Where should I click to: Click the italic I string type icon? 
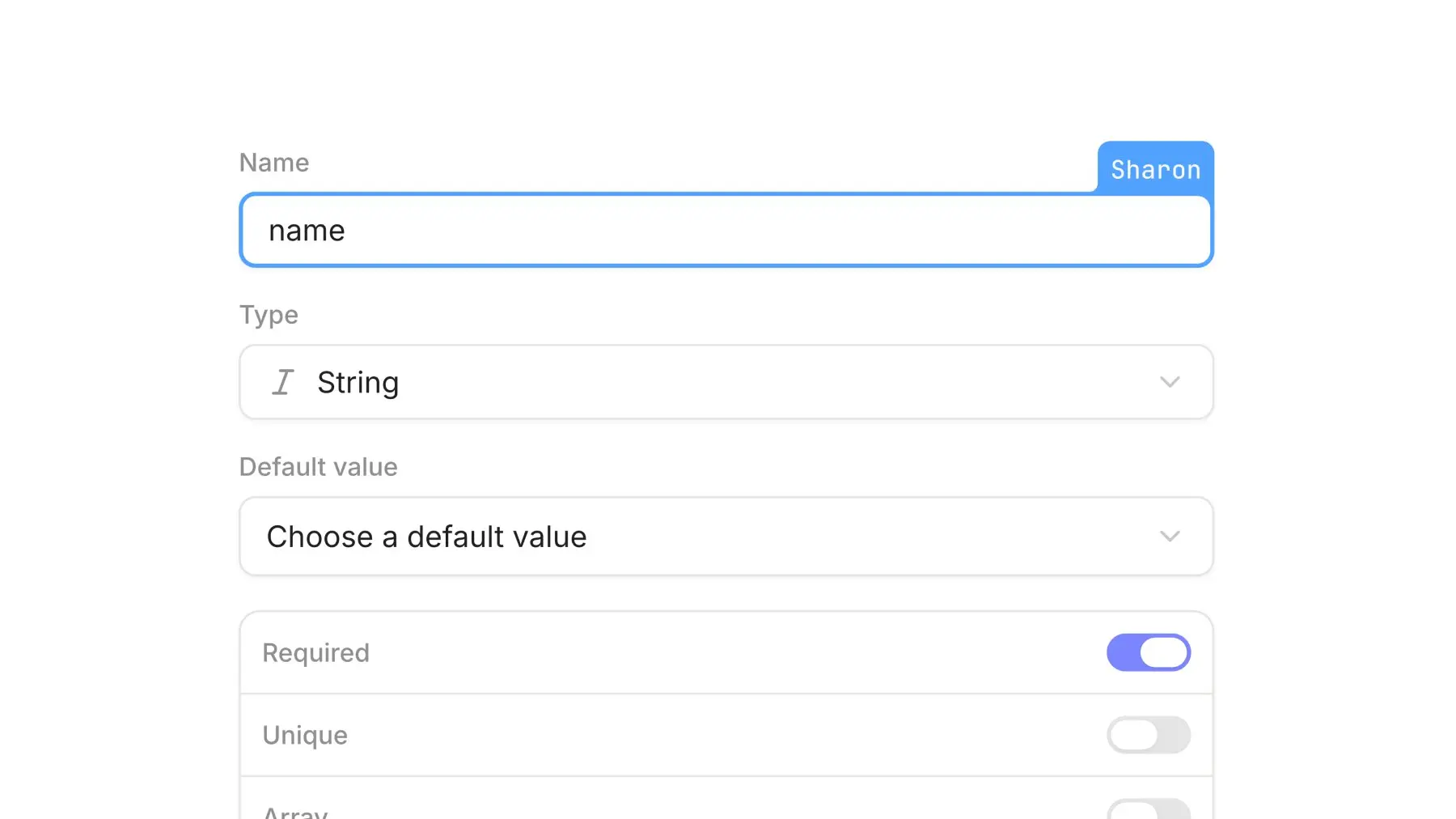(282, 382)
